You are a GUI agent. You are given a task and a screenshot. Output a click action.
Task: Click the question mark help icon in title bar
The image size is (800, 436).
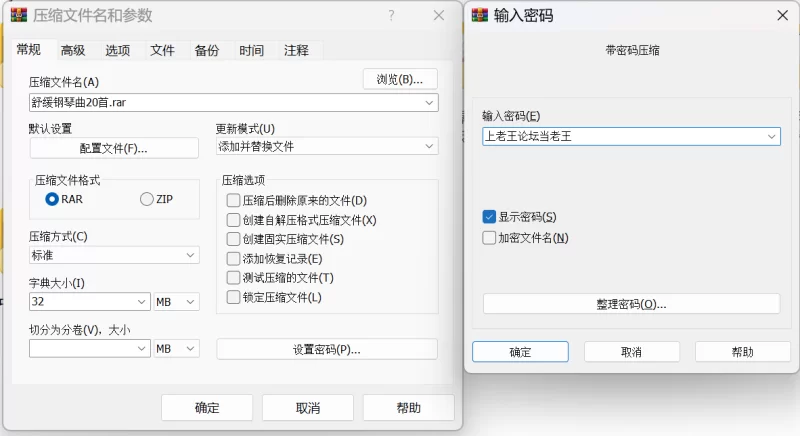[390, 15]
